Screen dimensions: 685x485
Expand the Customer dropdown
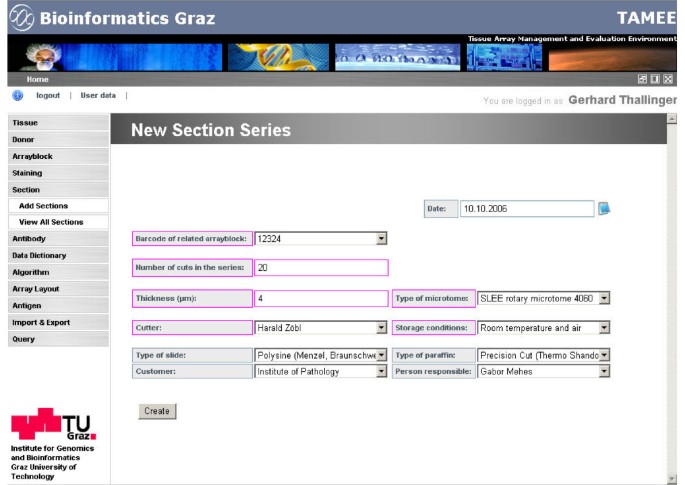point(381,371)
